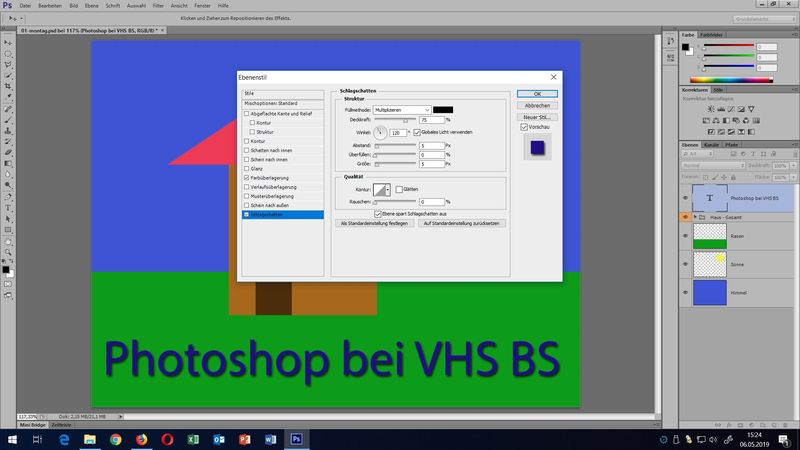Enable Schein nach innen effect
Viewport: 800px width, 450px height.
pyautogui.click(x=246, y=160)
